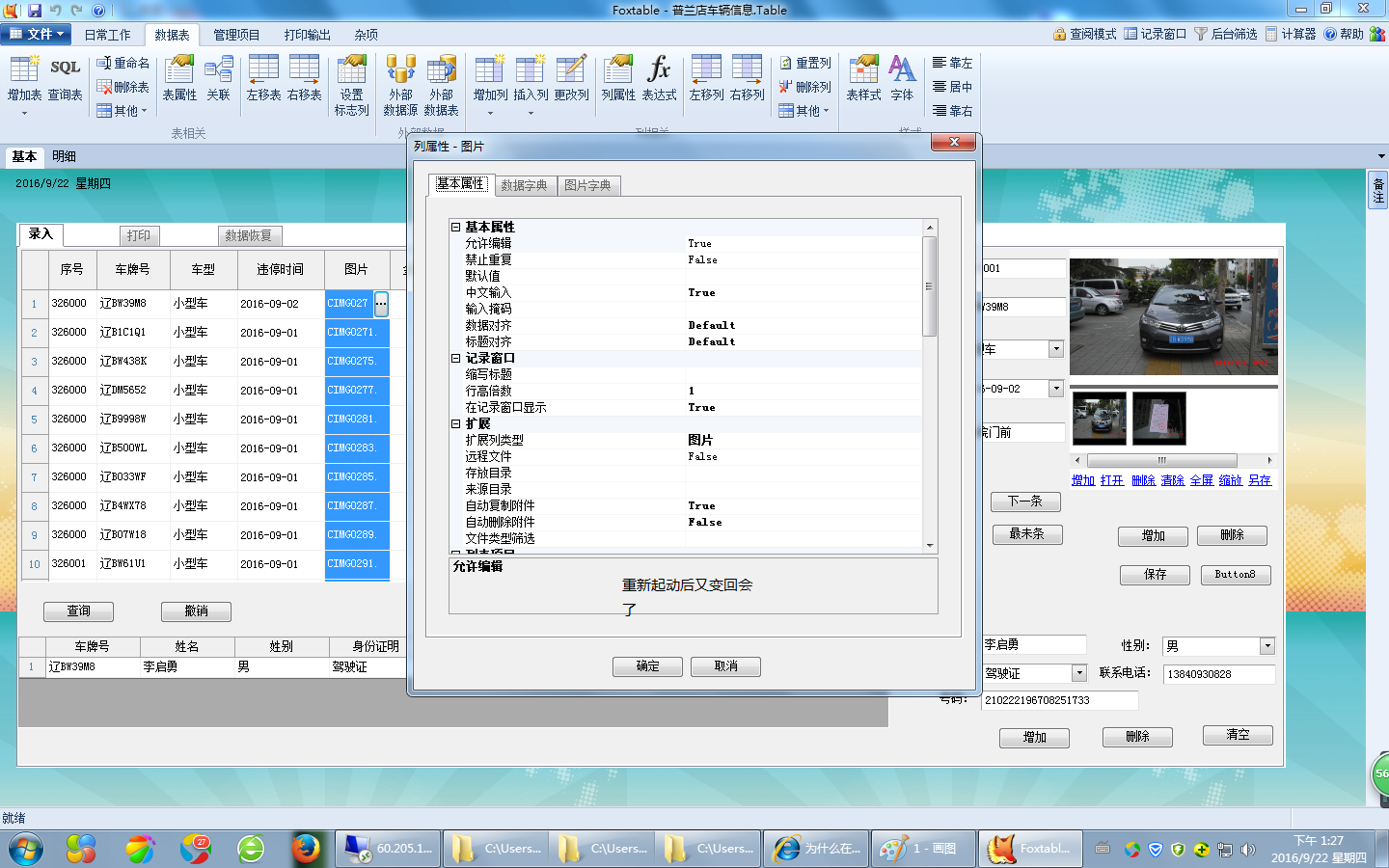Image resolution: width=1389 pixels, height=868 pixels.
Task: Open the 性别 combo box dropdown
Action: pyautogui.click(x=1267, y=646)
